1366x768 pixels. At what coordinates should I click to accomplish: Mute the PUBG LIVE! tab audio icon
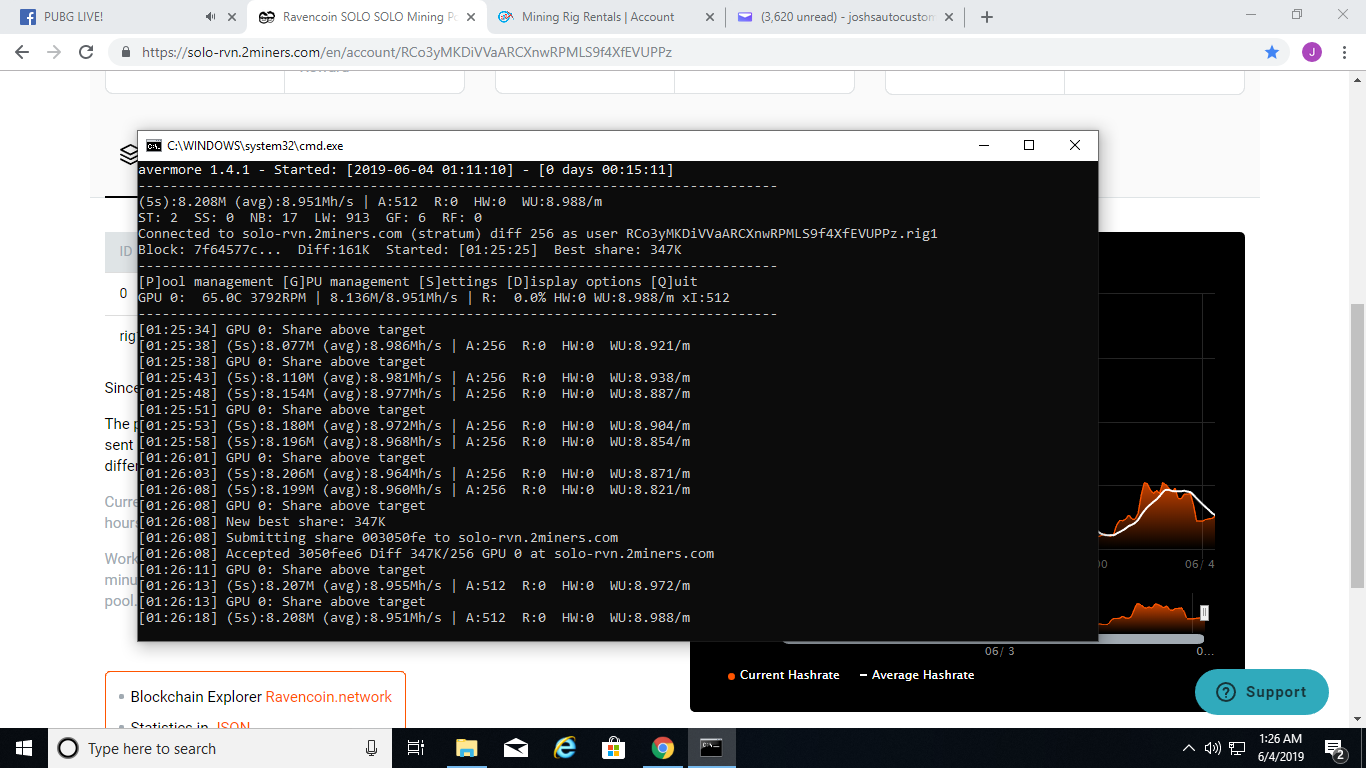click(210, 17)
